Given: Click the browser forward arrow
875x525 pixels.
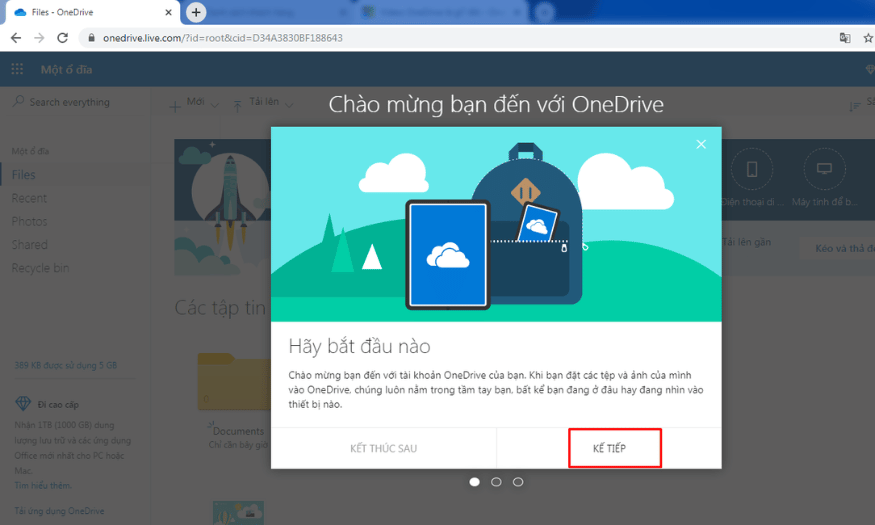Looking at the screenshot, I should tap(39, 38).
